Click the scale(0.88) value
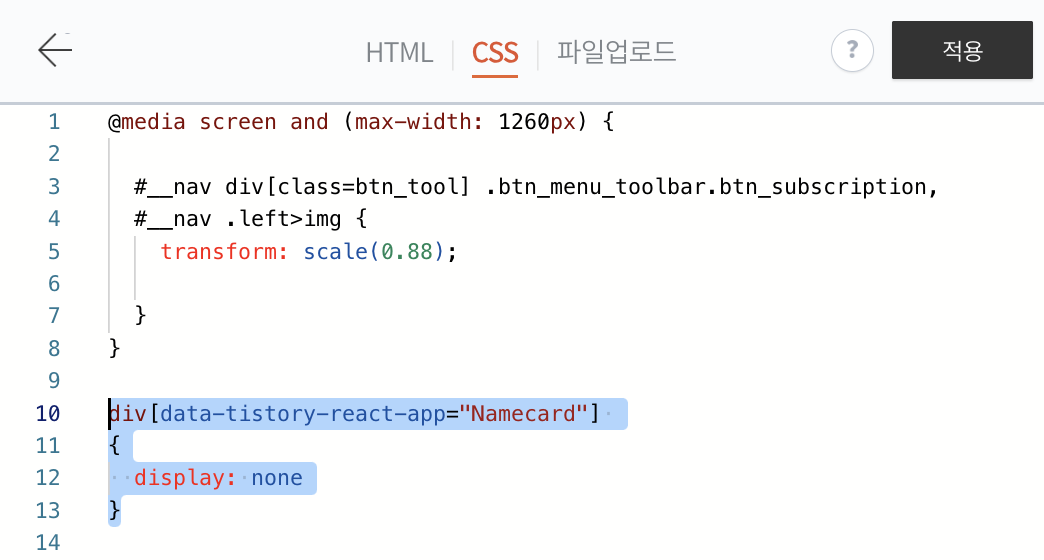This screenshot has height=560, width=1044. click(374, 252)
